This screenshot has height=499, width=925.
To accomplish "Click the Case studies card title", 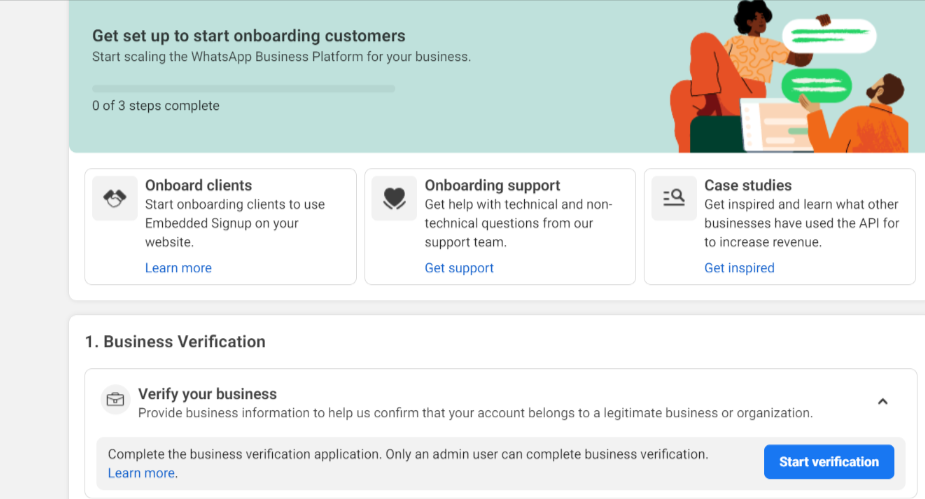I will point(748,185).
